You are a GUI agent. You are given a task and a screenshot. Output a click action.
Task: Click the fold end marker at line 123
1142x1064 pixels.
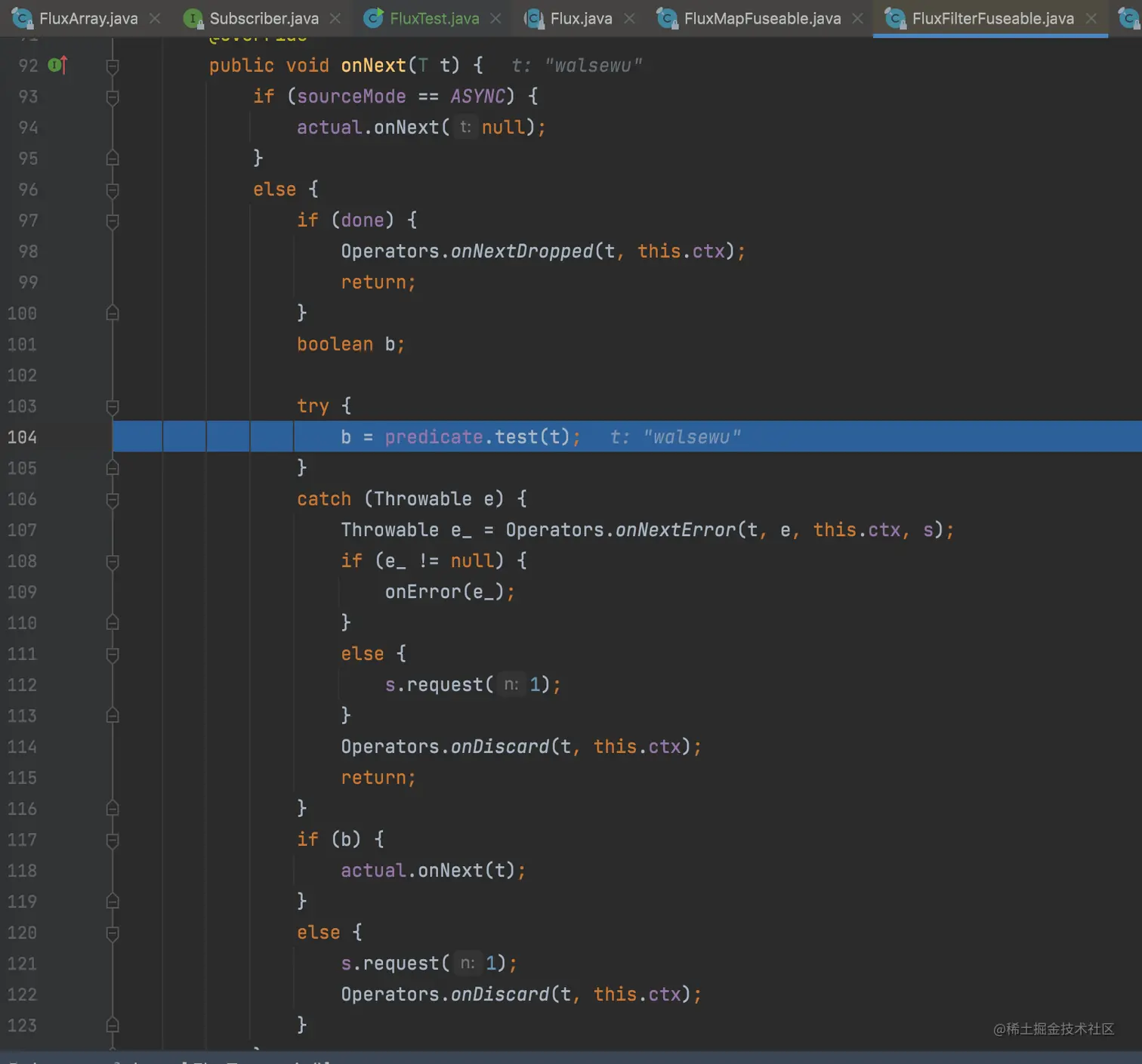[x=113, y=1025]
